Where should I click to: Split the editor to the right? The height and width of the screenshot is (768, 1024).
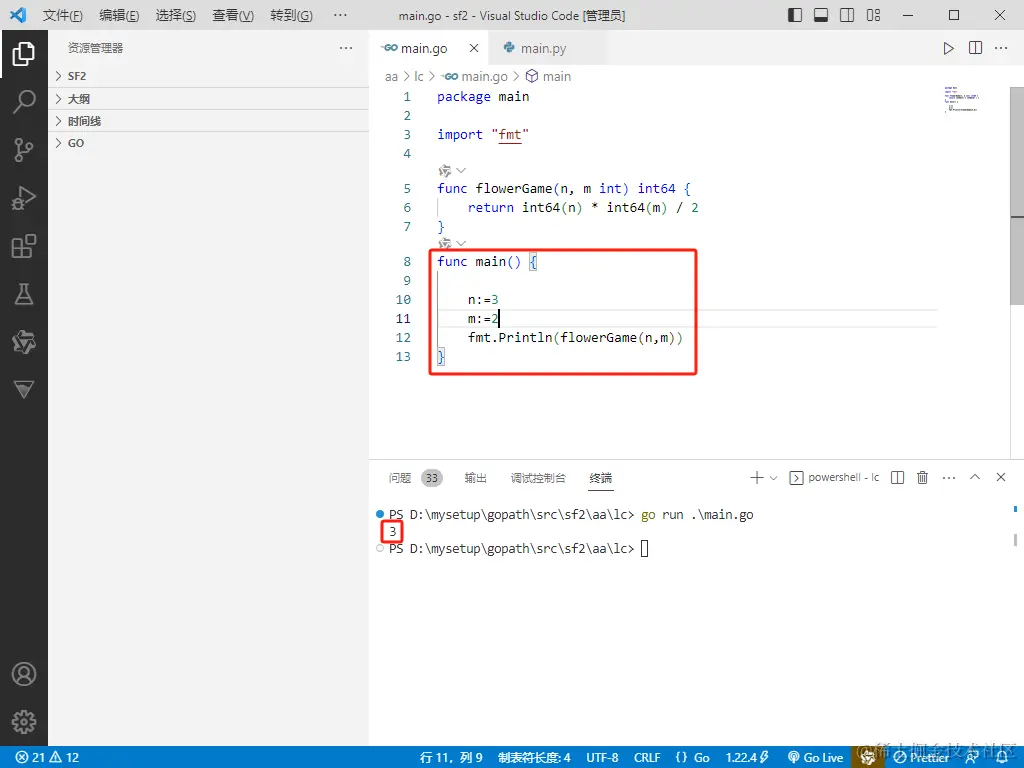[x=975, y=48]
